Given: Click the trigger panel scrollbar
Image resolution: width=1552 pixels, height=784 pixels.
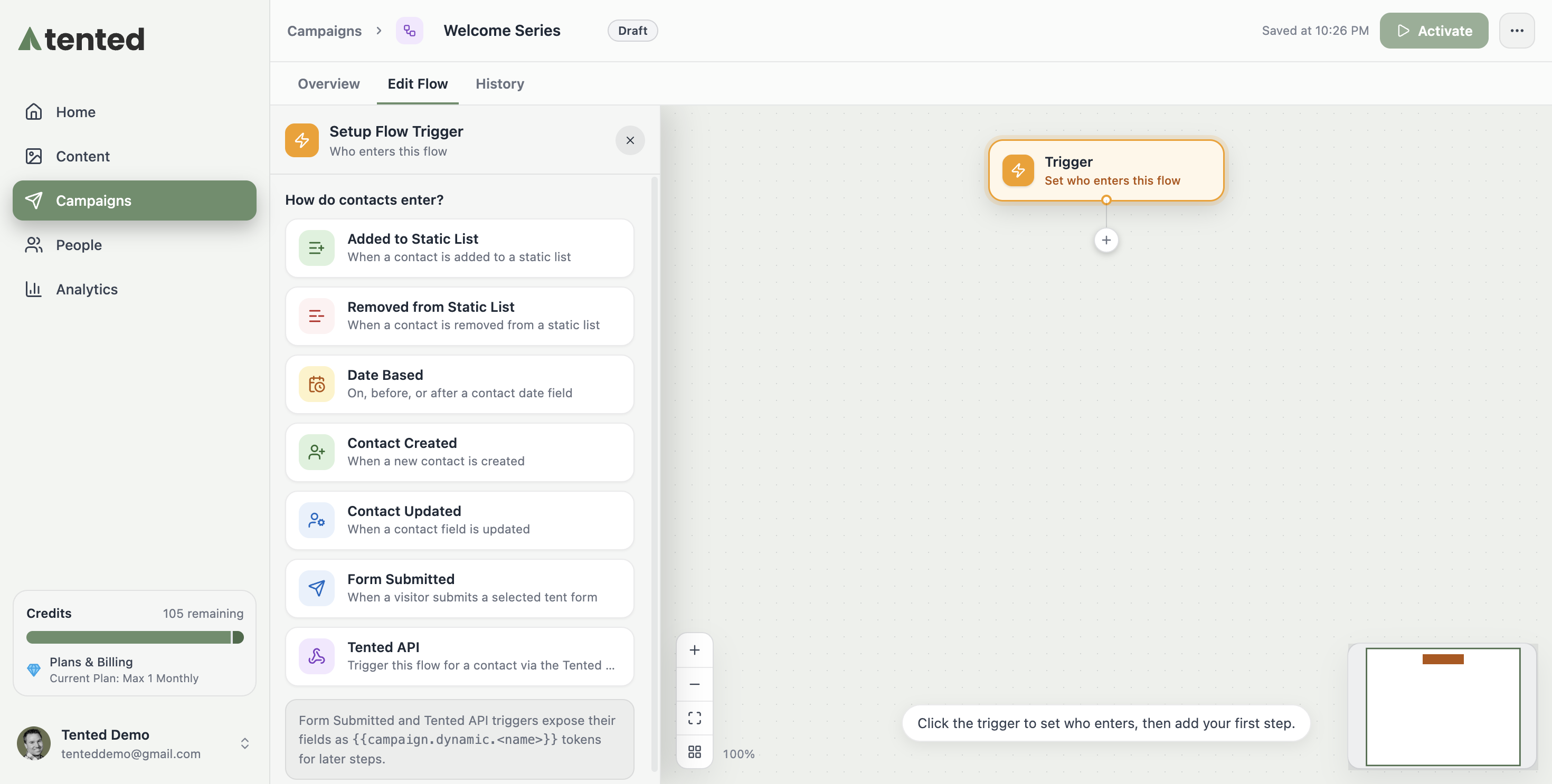Looking at the screenshot, I should [654, 473].
